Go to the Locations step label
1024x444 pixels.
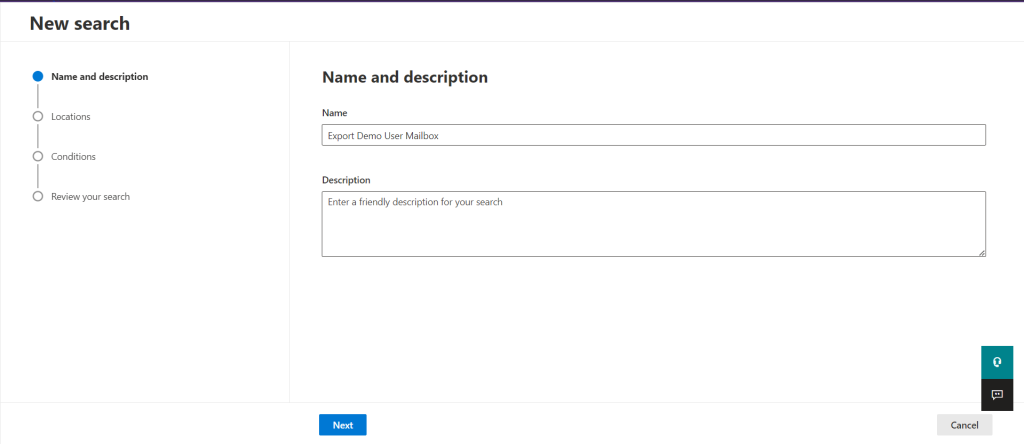click(x=71, y=117)
